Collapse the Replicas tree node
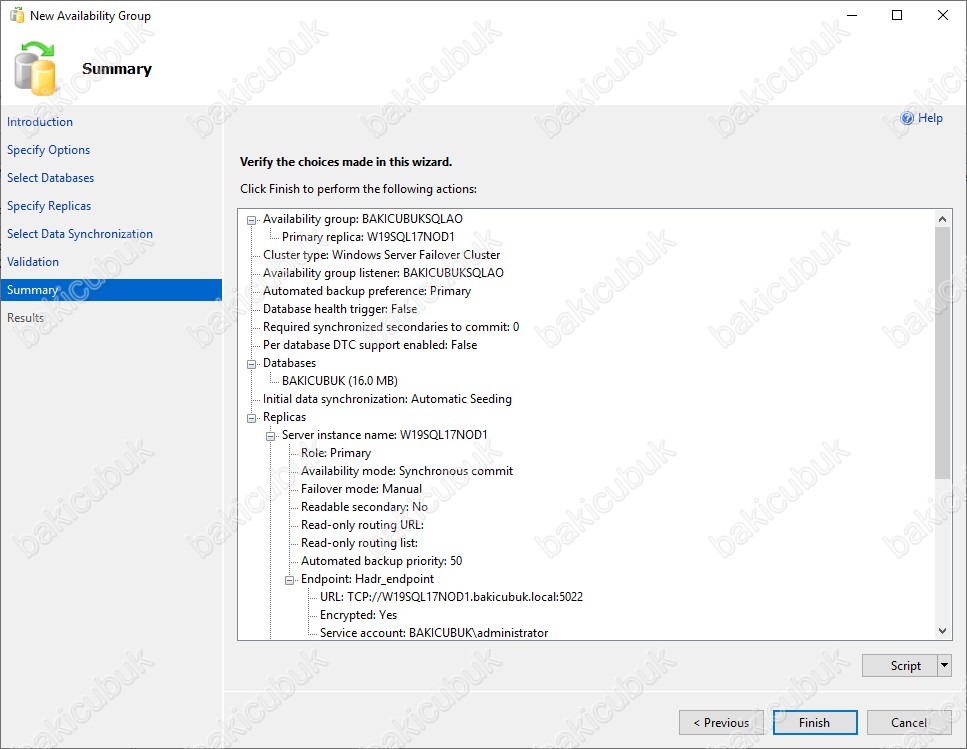 pyautogui.click(x=251, y=419)
